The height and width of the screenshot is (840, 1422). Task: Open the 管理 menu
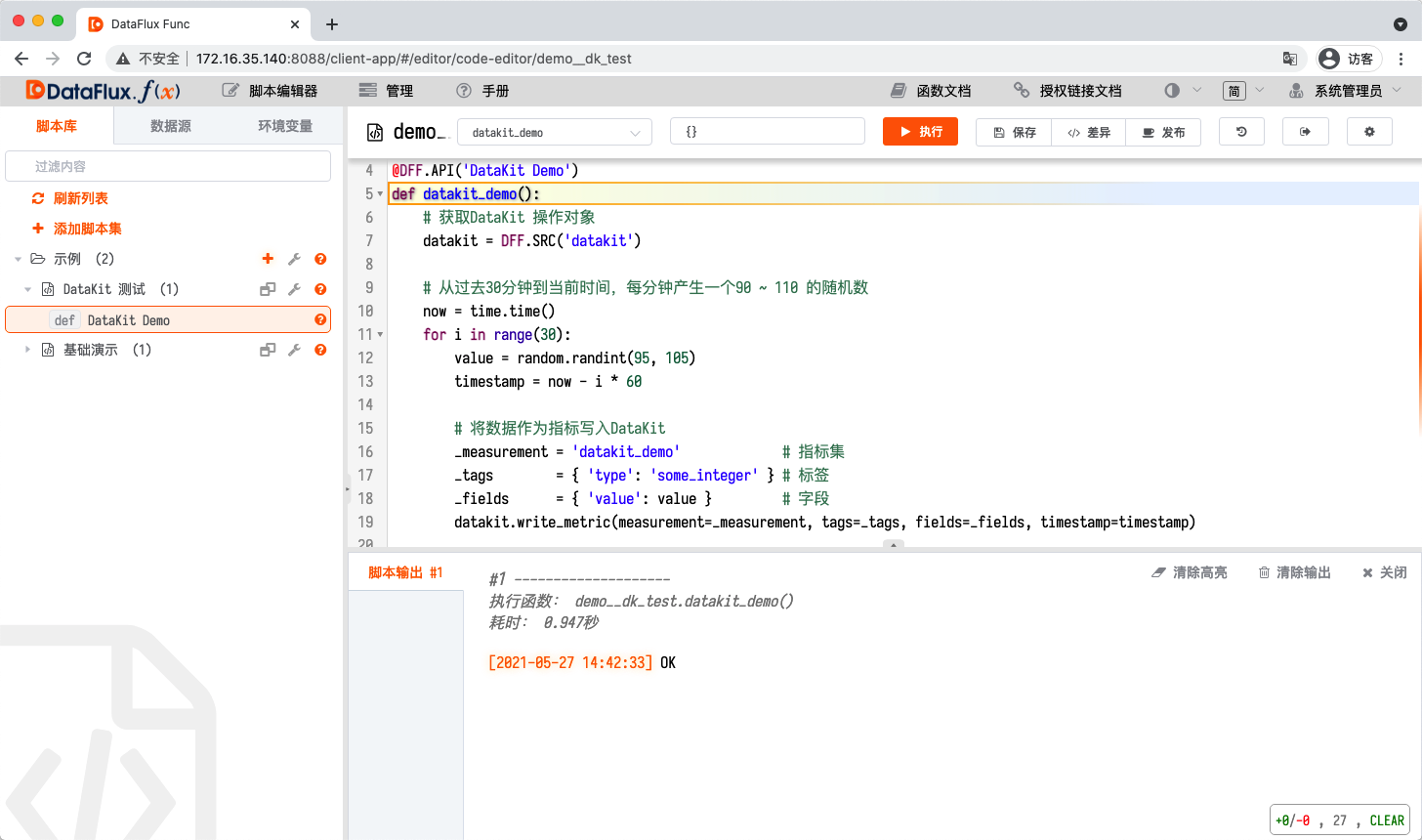[387, 91]
